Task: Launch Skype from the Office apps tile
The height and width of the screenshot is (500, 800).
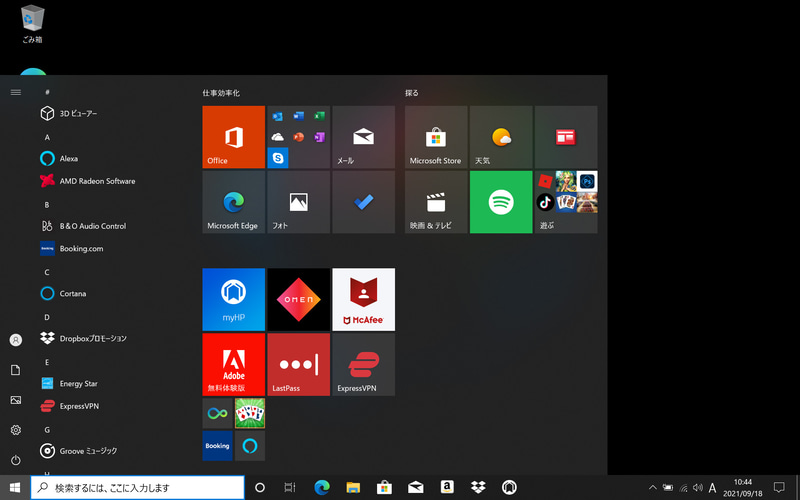Action: pyautogui.click(x=278, y=158)
